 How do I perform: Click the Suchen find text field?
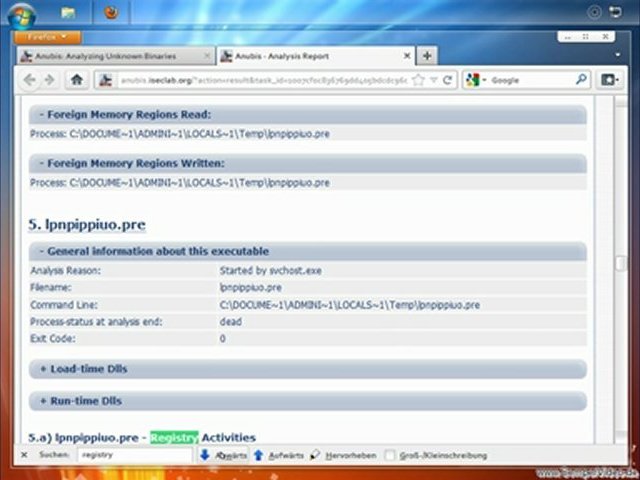[x=135, y=455]
